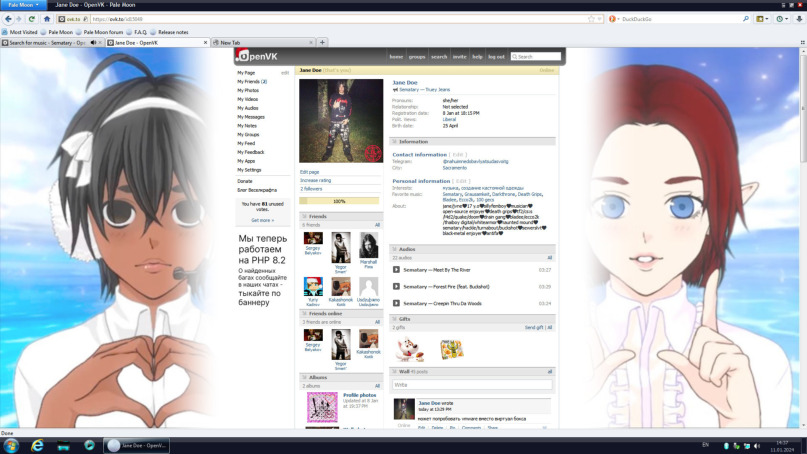
Task: Open Internet Explorer from the taskbar
Action: [x=39, y=445]
